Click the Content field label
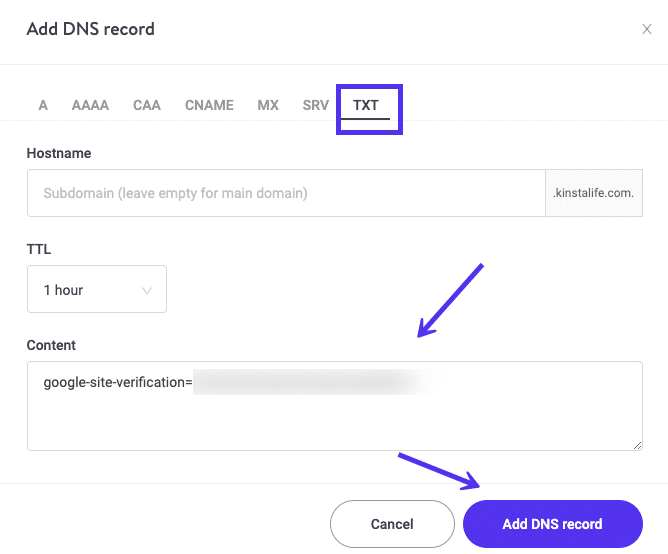 (x=51, y=345)
